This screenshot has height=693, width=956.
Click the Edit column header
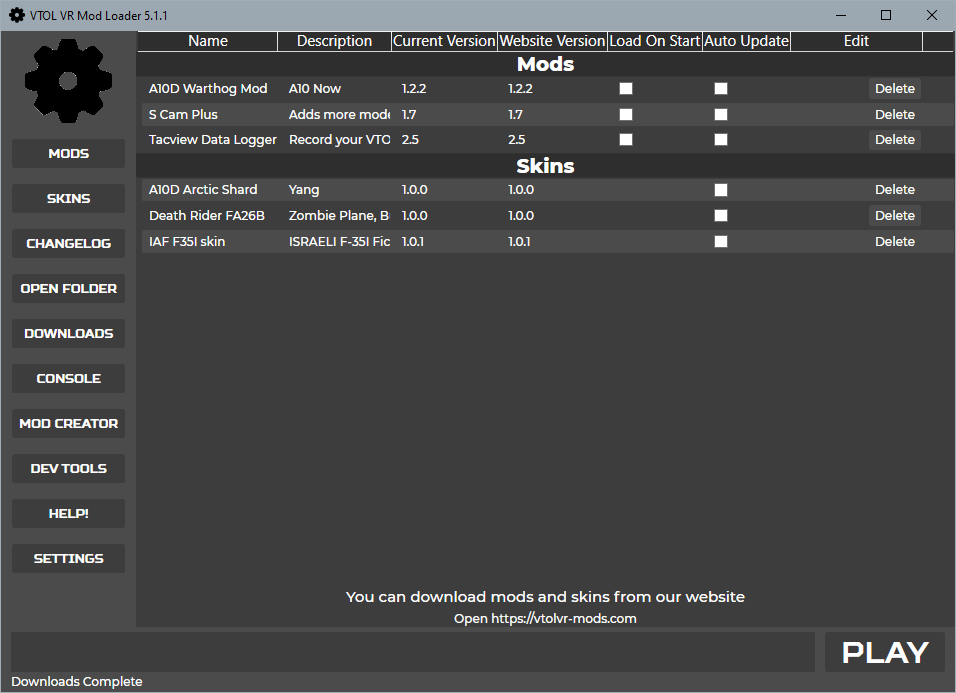pos(856,41)
